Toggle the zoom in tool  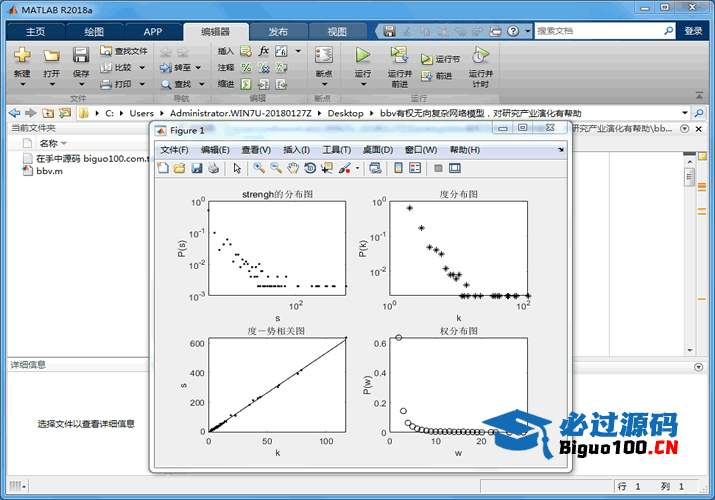259,168
